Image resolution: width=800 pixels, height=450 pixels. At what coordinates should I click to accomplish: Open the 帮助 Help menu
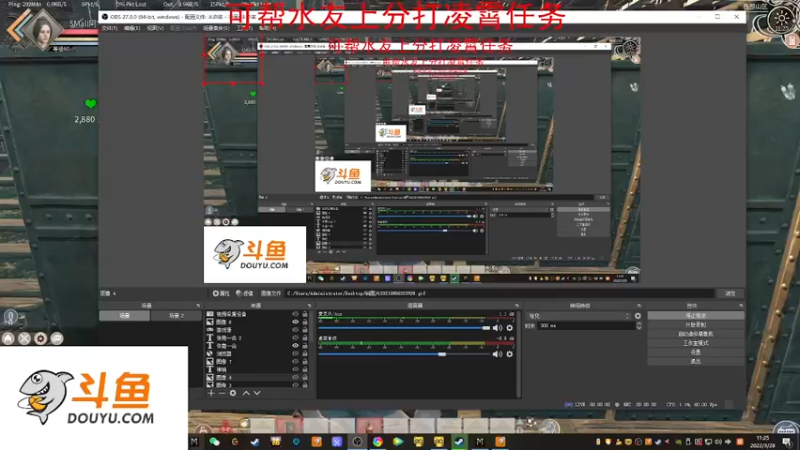pyautogui.click(x=267, y=28)
